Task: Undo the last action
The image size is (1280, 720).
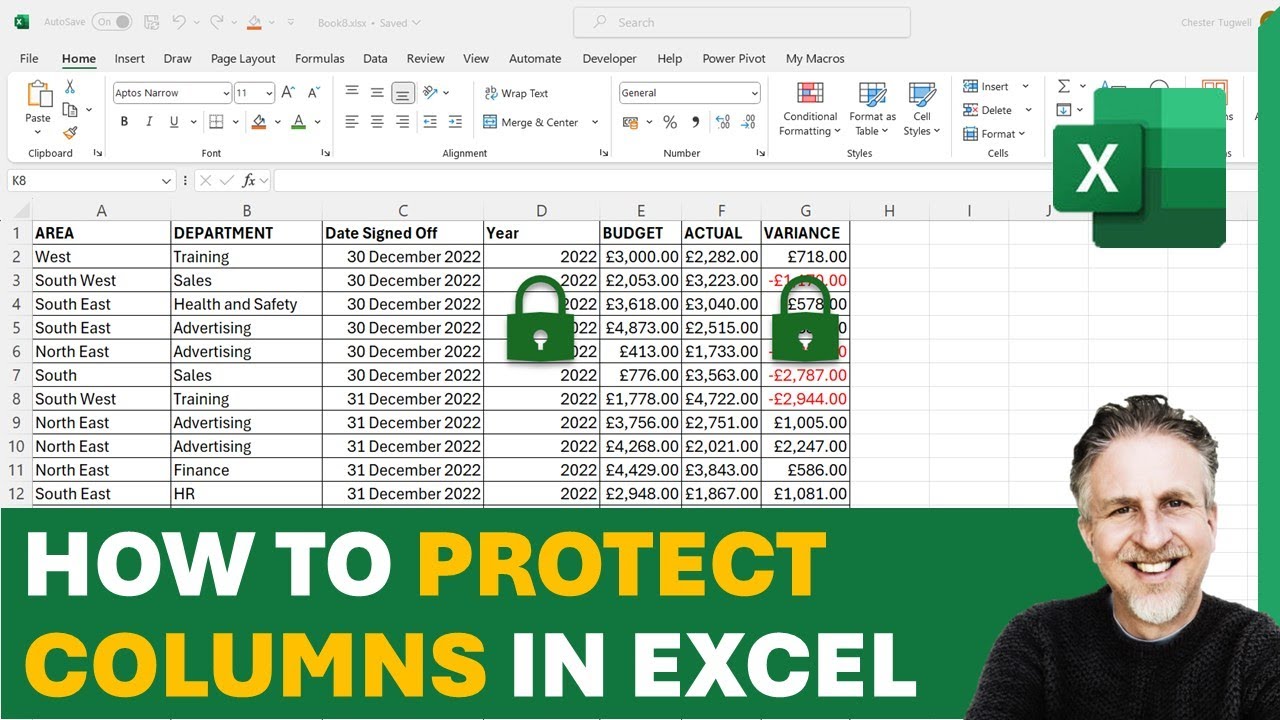Action: click(178, 22)
